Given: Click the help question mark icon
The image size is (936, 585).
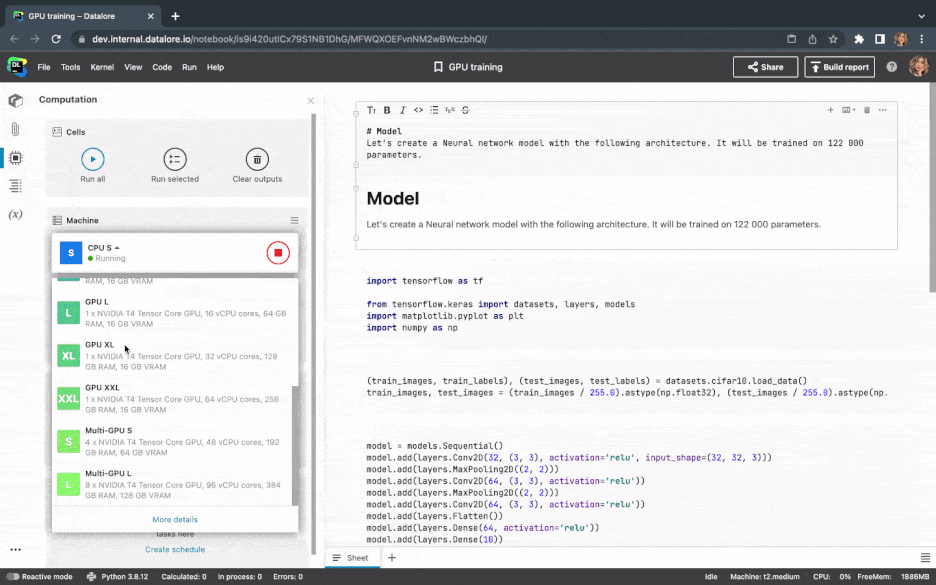Looking at the screenshot, I should 891,67.
